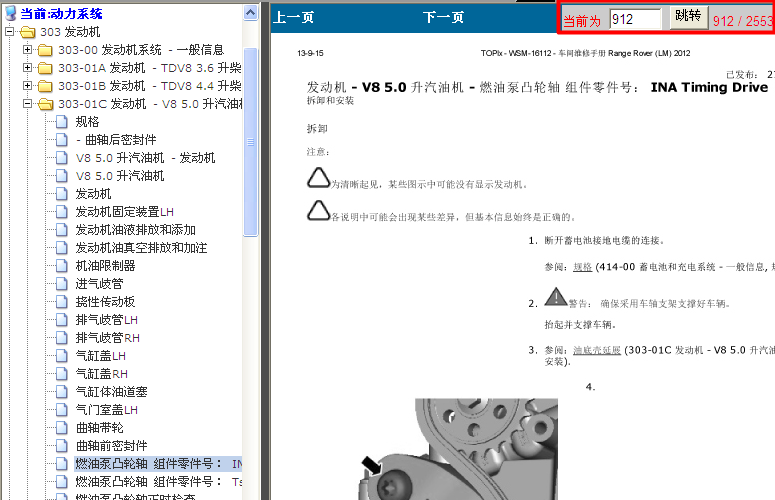The image size is (775, 500).
Task: Follow the 规格 link in step 1
Action: (x=582, y=267)
